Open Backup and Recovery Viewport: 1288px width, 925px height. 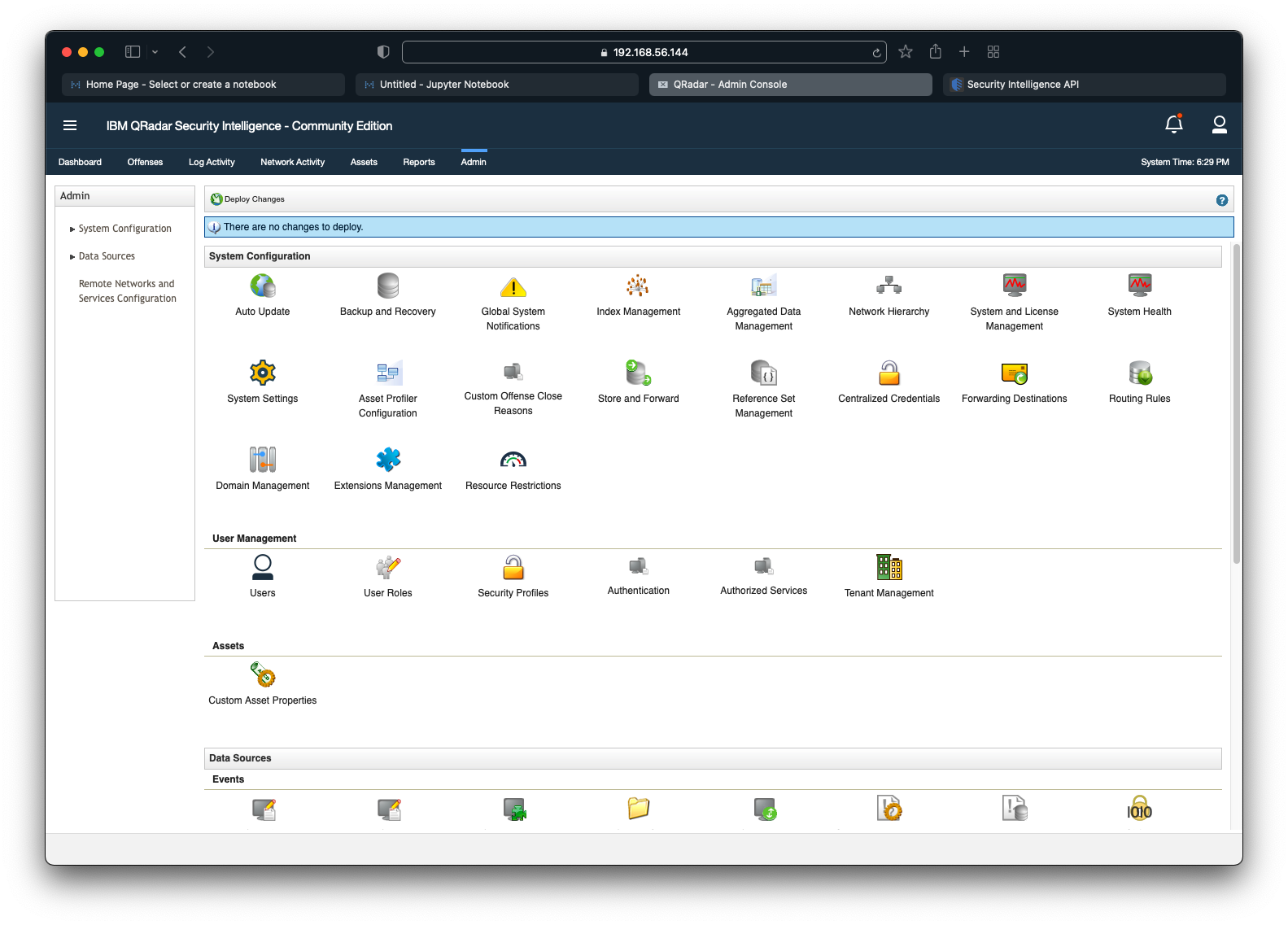pyautogui.click(x=388, y=286)
